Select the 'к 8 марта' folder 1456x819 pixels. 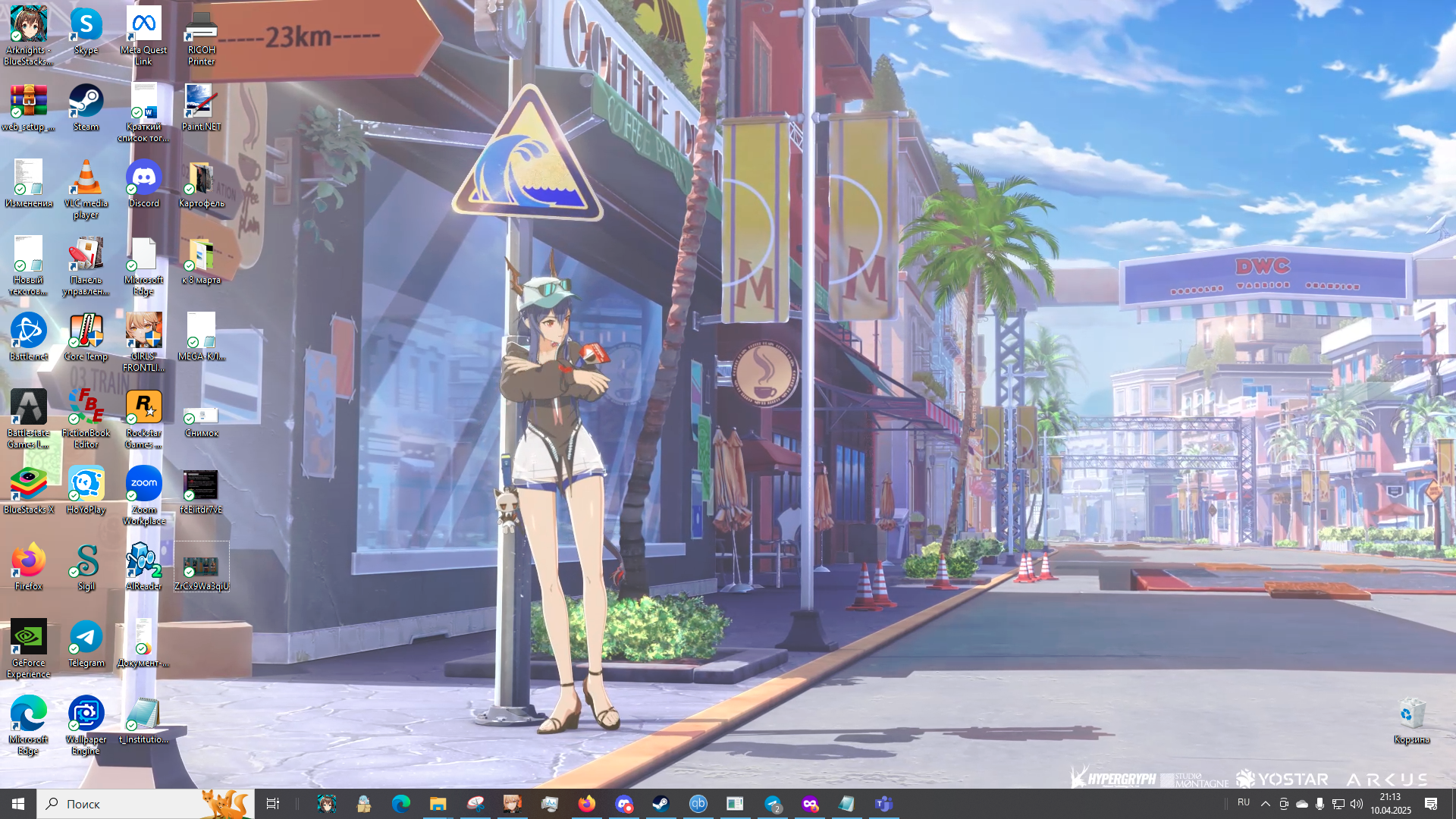(x=202, y=260)
